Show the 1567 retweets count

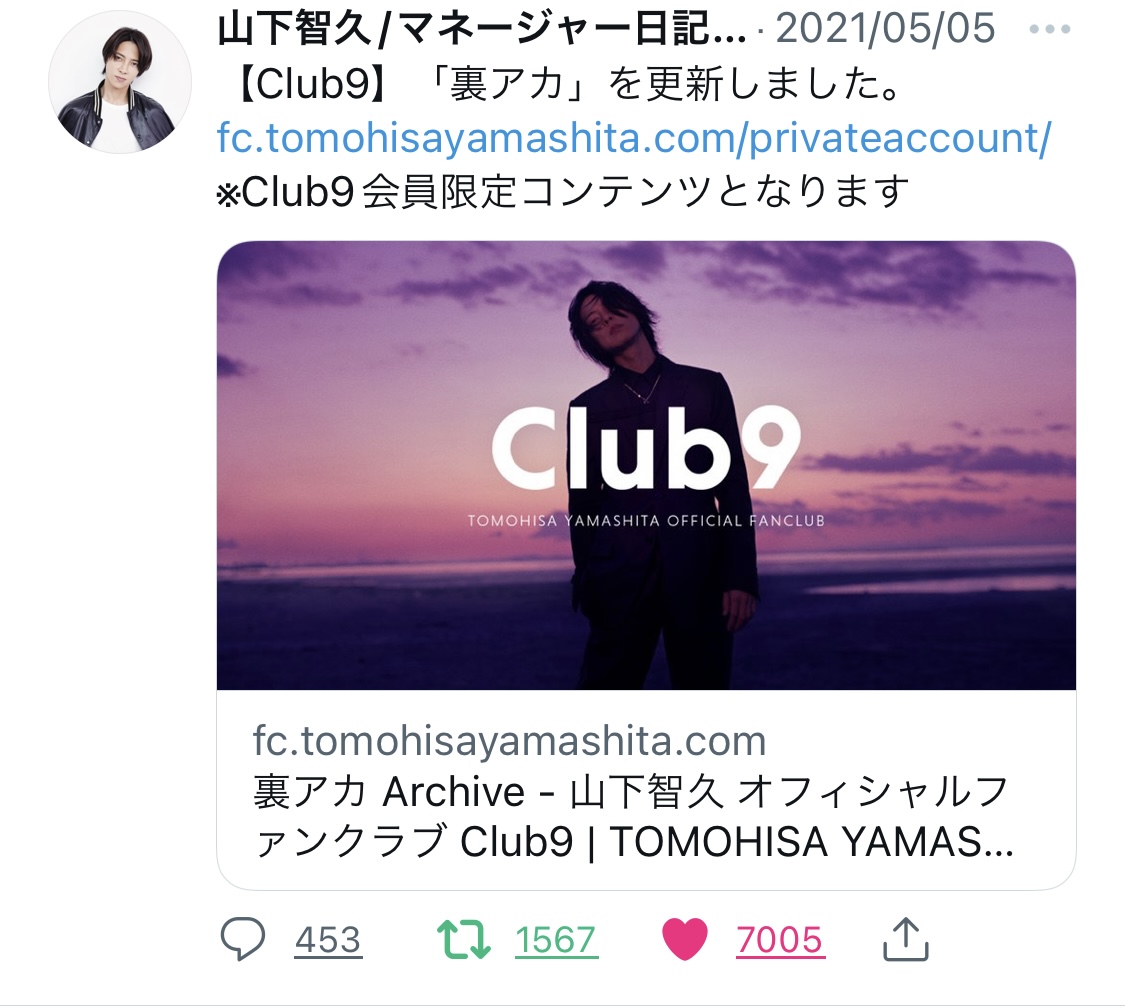point(556,940)
